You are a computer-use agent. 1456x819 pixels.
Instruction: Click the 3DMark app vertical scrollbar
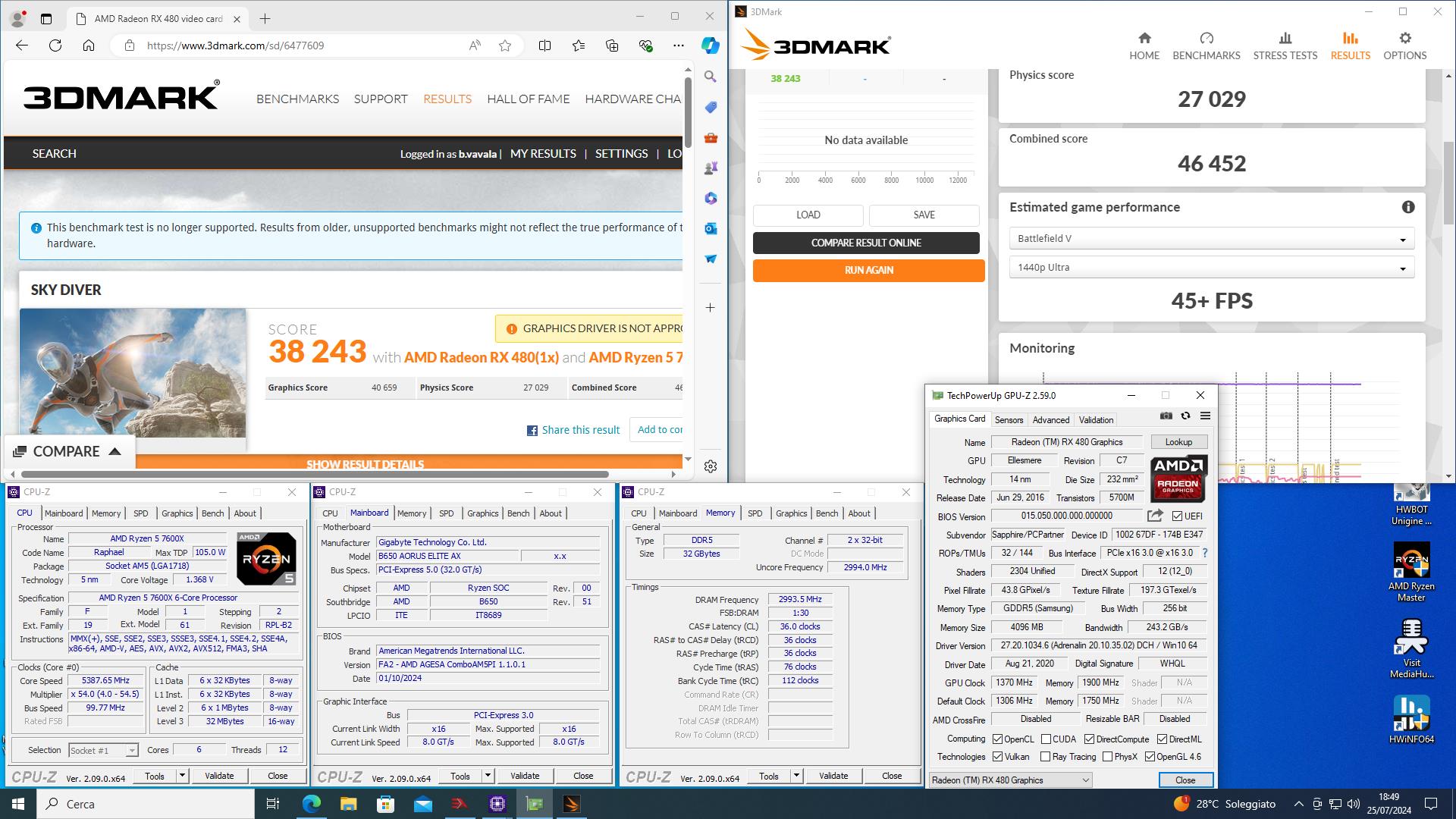[1449, 182]
